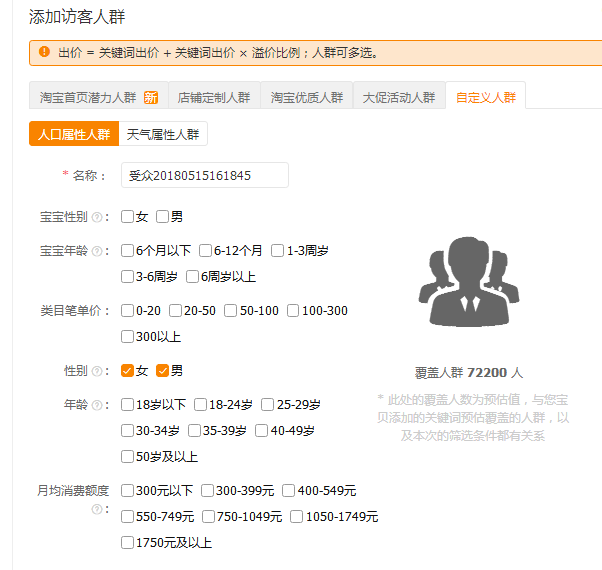
Task: Uncheck the 男 checkbox under 性别
Action: click(x=162, y=371)
